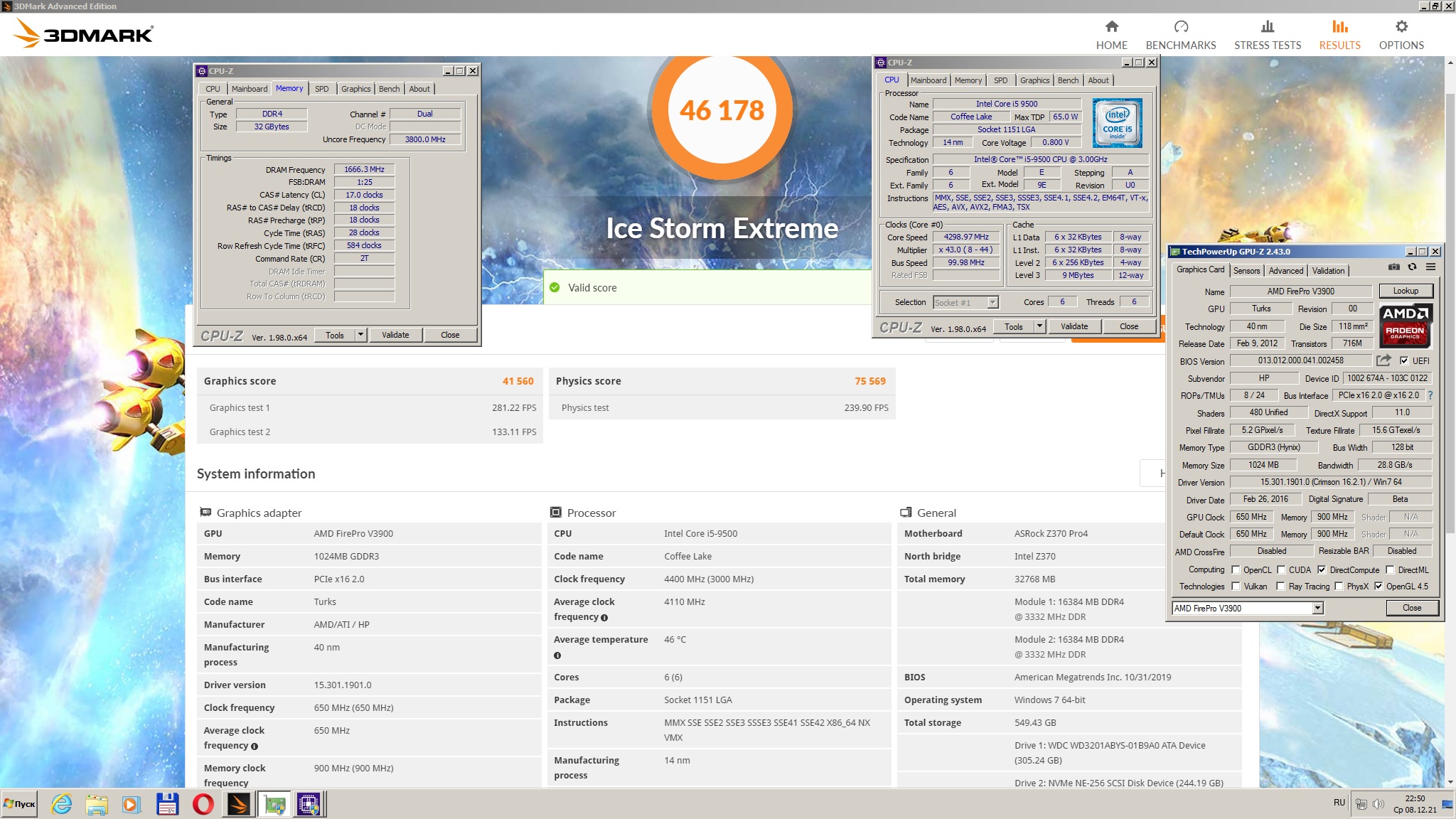Viewport: 1456px width, 819px height.
Task: Click info icon next to graphics Average clock frequency
Action: [x=255, y=746]
